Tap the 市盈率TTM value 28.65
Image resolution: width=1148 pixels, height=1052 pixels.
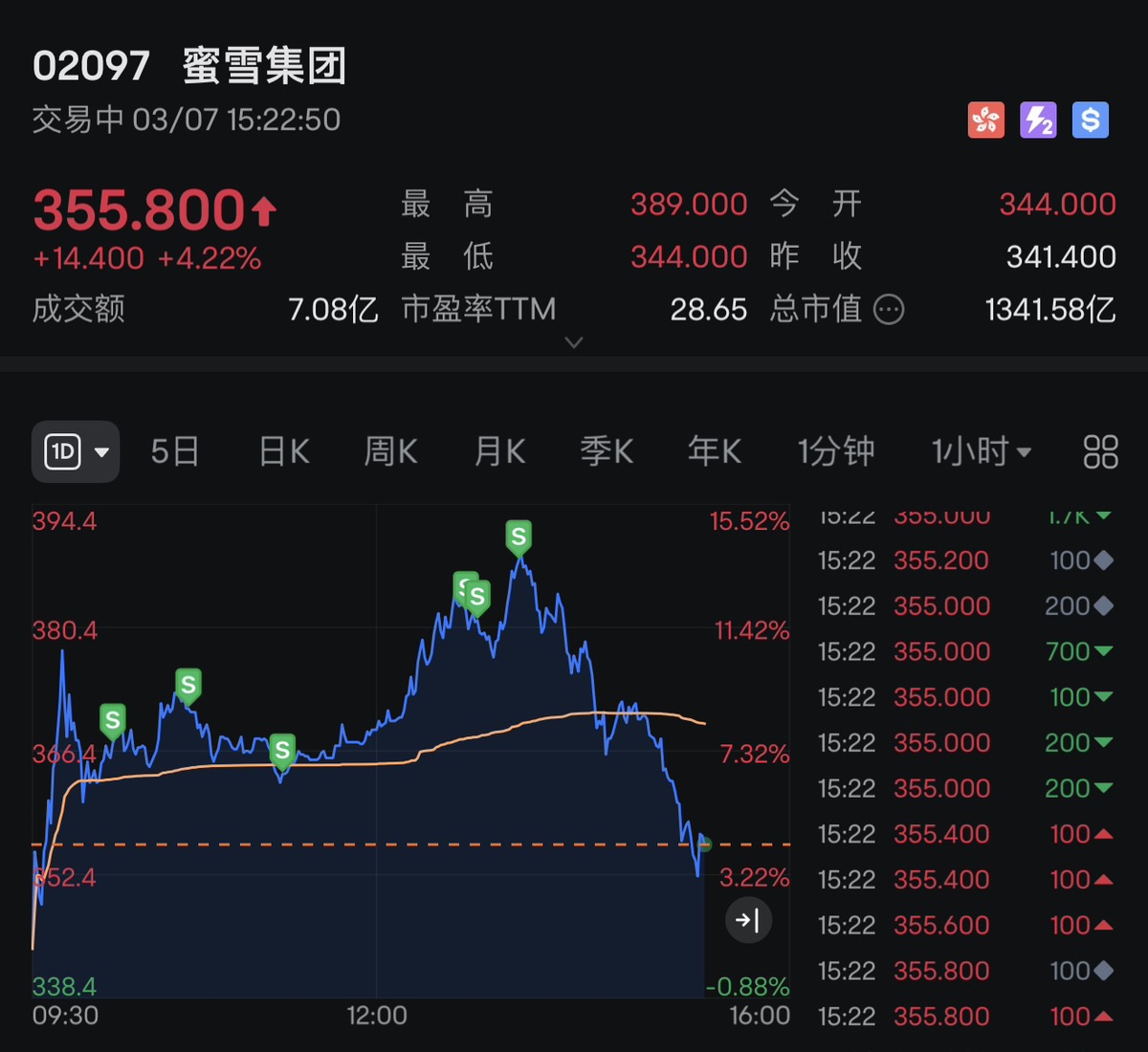(x=708, y=309)
